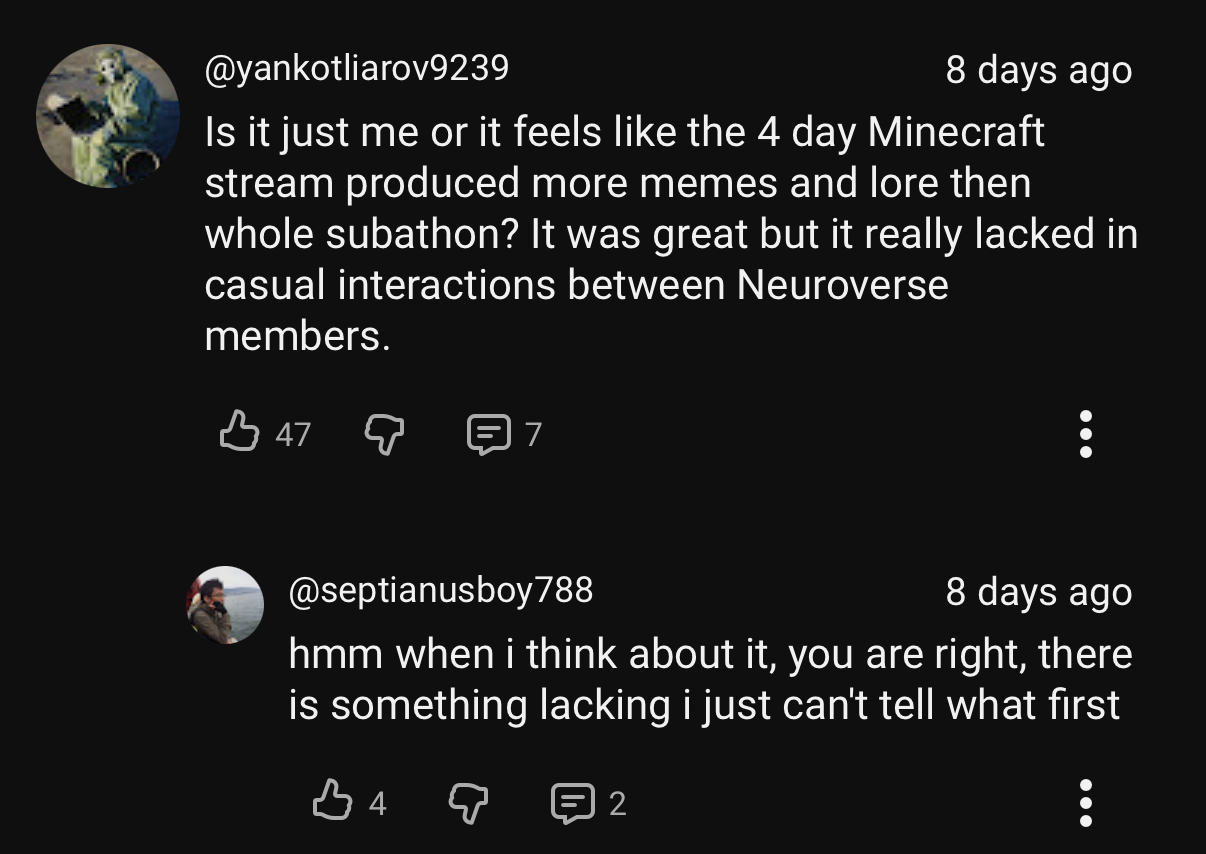Dislike the comment by @yankotliarov9239

383,434
